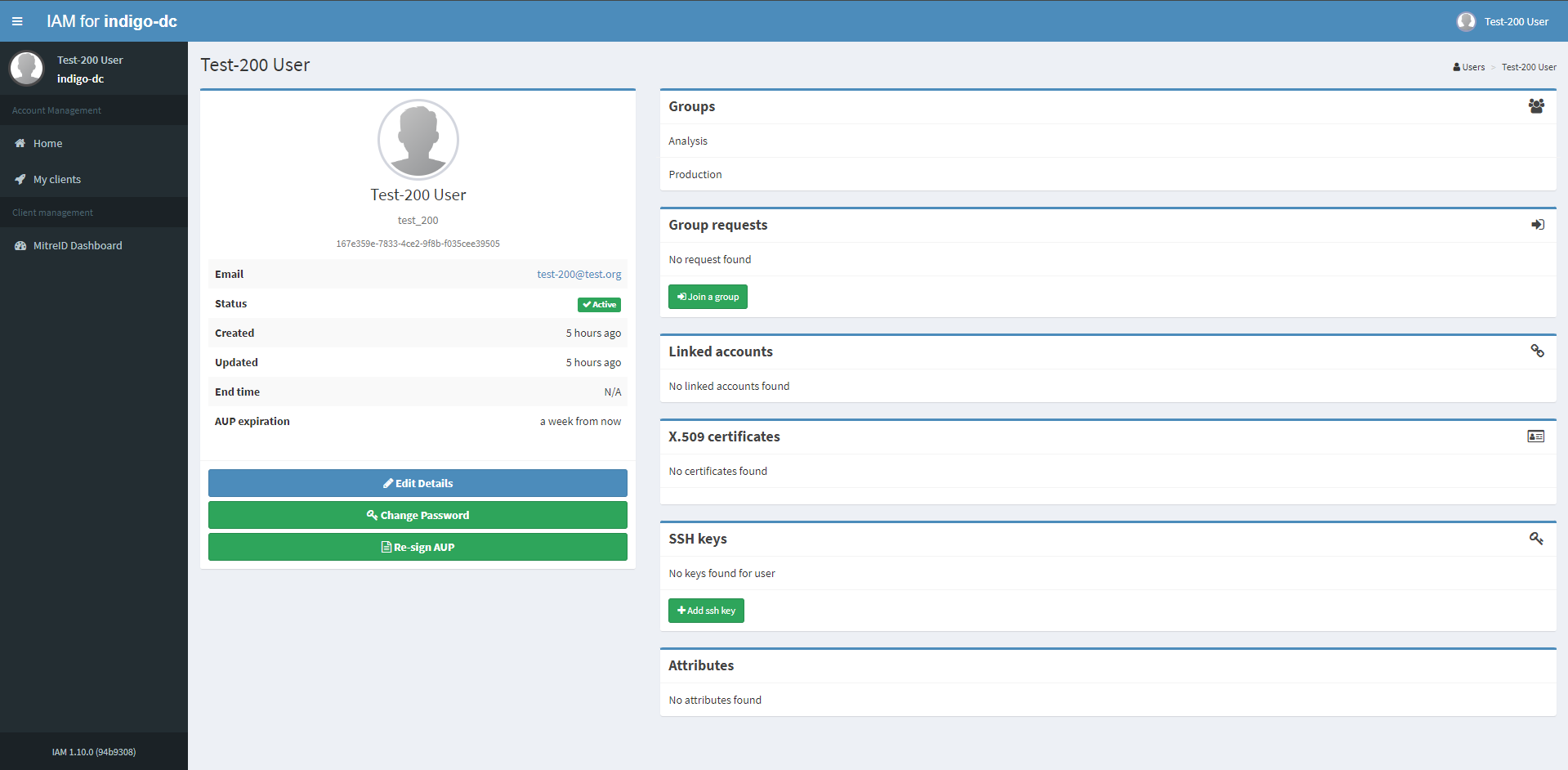Screen dimensions: 1568x770
Task: Click the SSH keys key icon
Action: point(1536,538)
